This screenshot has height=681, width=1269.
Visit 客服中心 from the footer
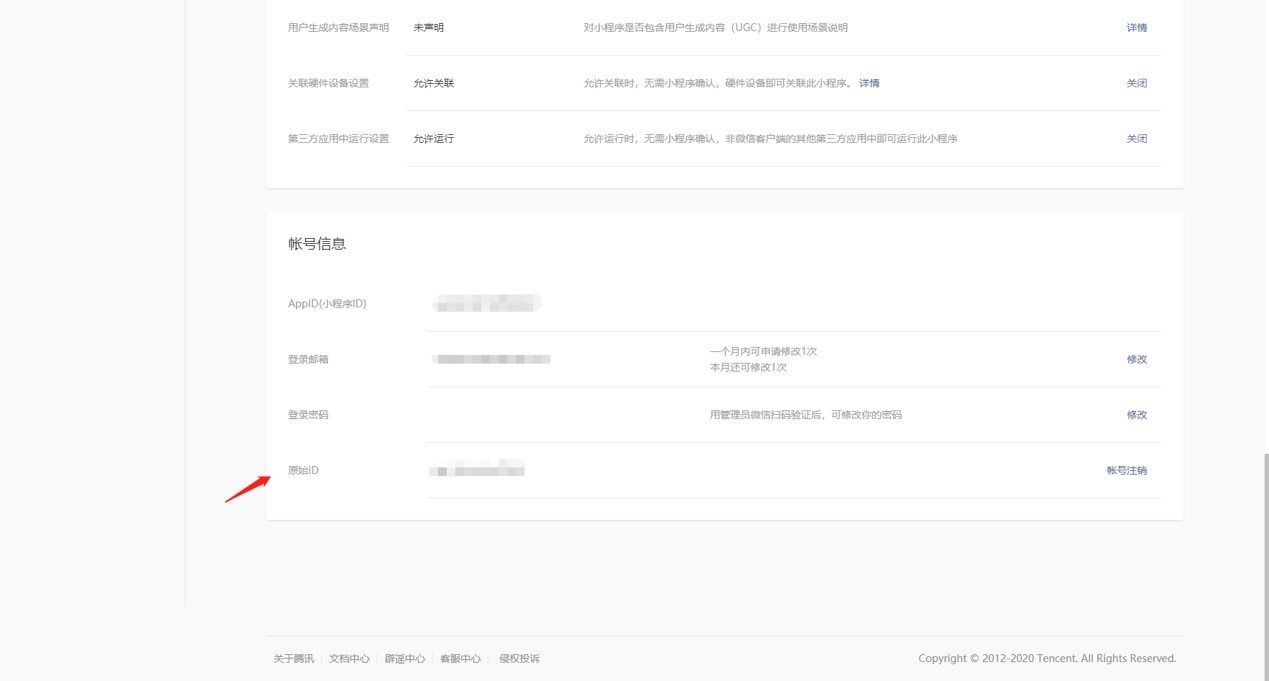coord(460,659)
